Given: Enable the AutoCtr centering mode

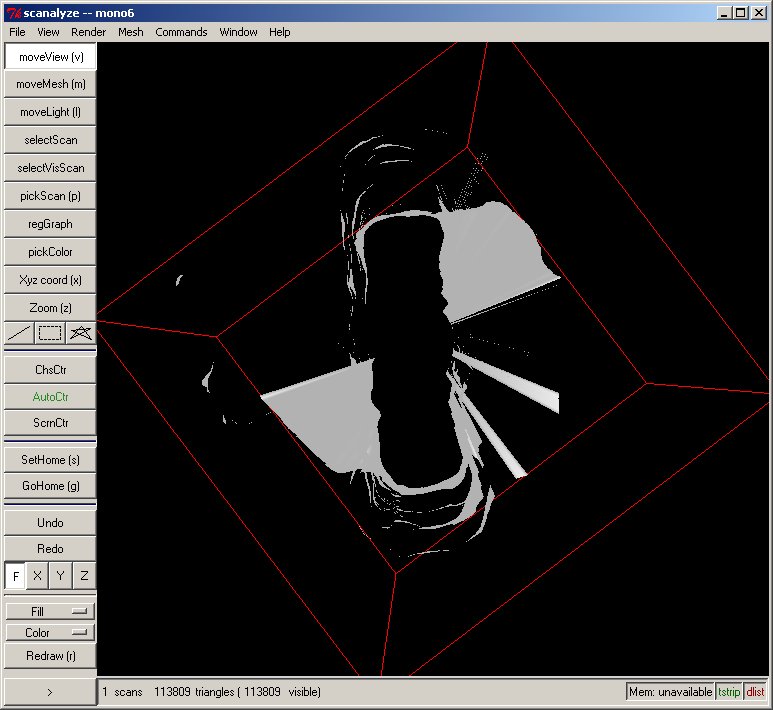Looking at the screenshot, I should tap(50, 397).
